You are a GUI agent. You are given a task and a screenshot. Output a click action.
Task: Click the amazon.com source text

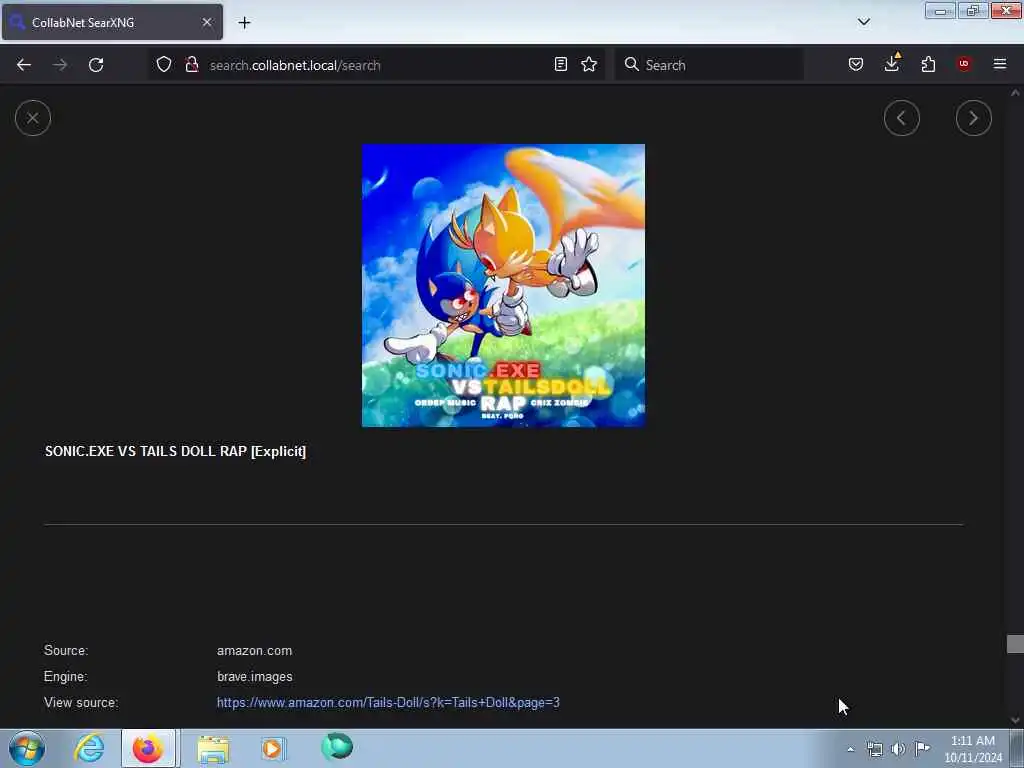point(255,650)
